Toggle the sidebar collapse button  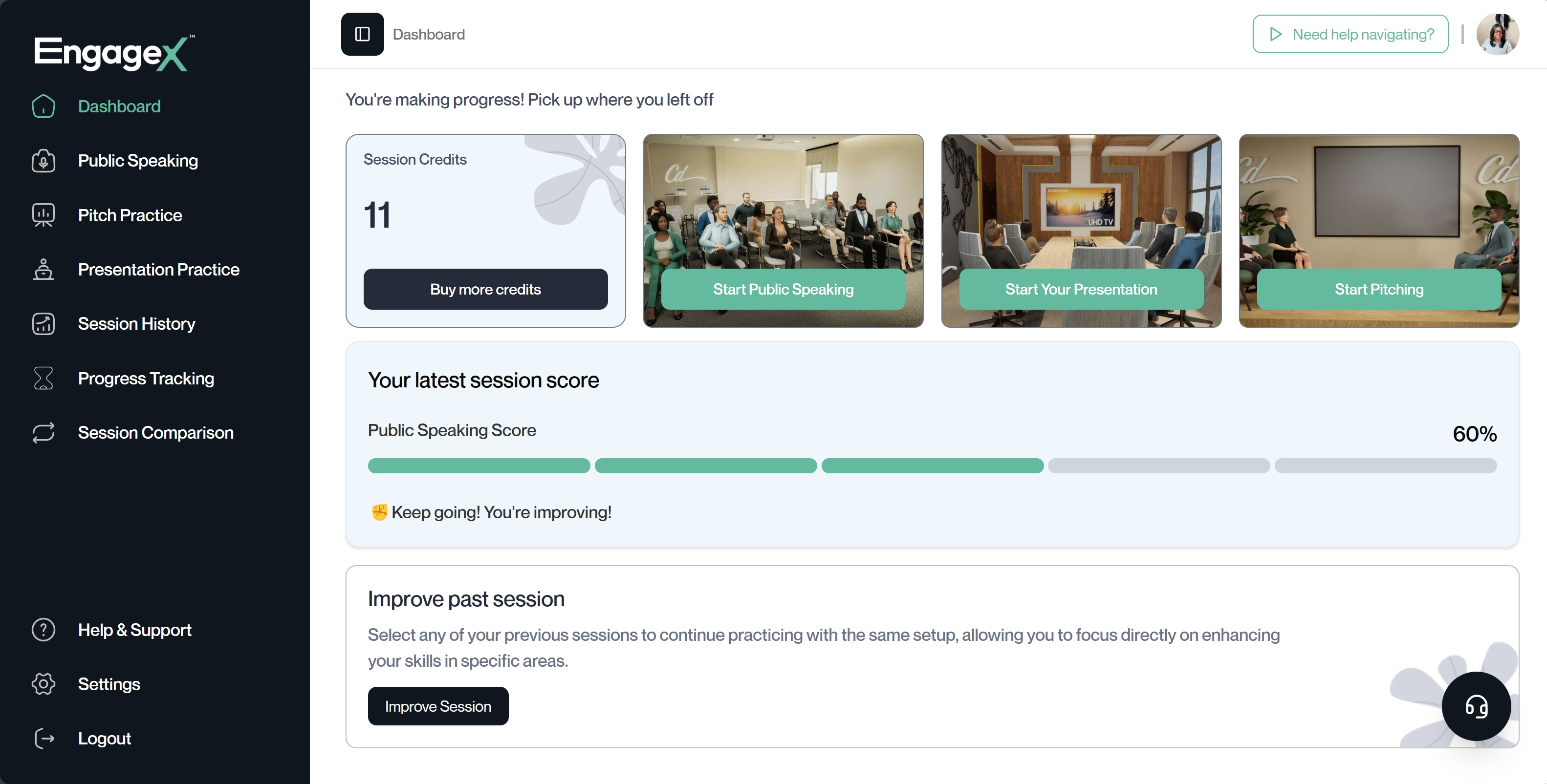click(x=362, y=34)
